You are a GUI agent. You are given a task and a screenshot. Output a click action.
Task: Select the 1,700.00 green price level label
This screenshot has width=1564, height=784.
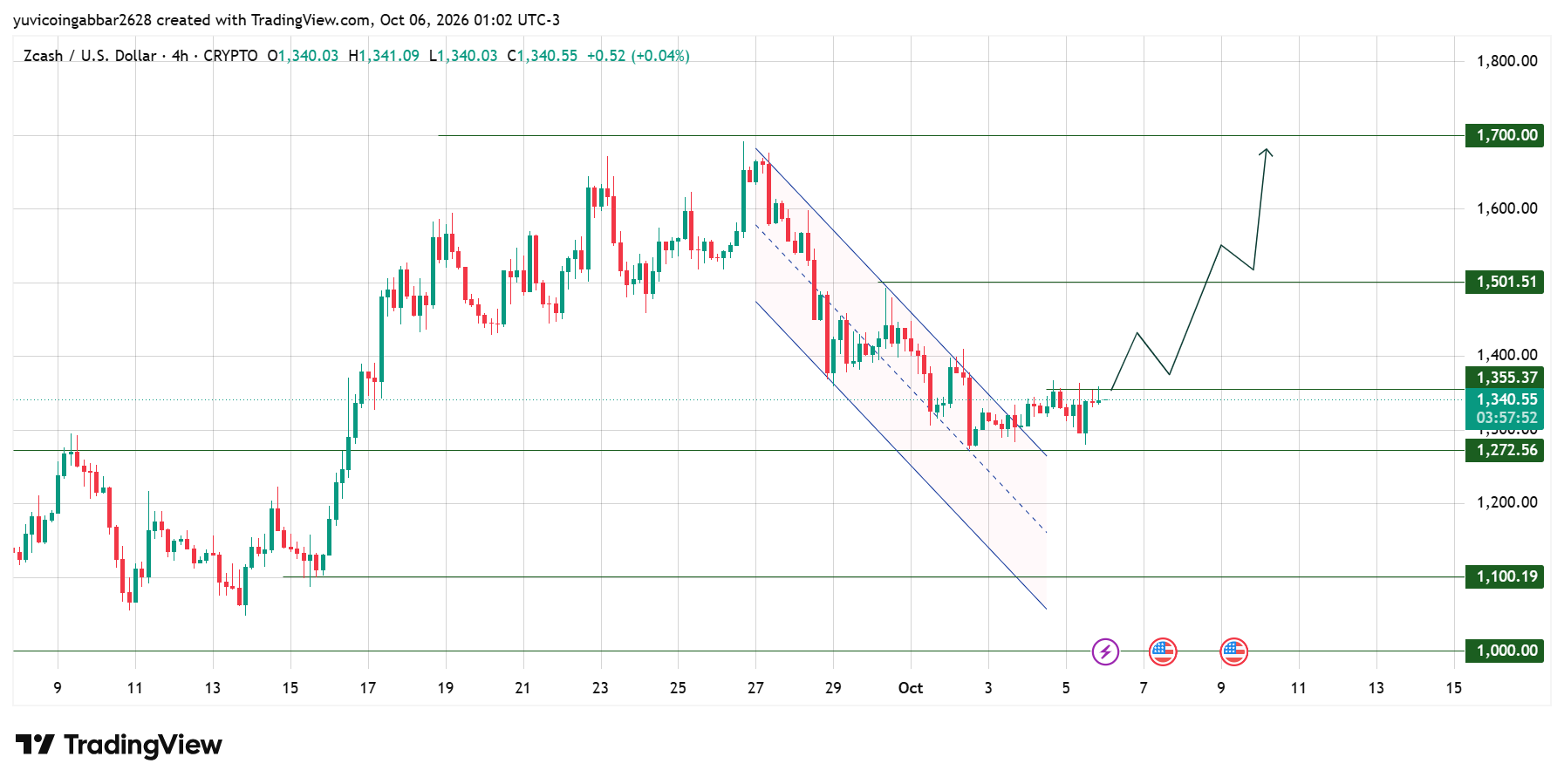tap(1505, 135)
